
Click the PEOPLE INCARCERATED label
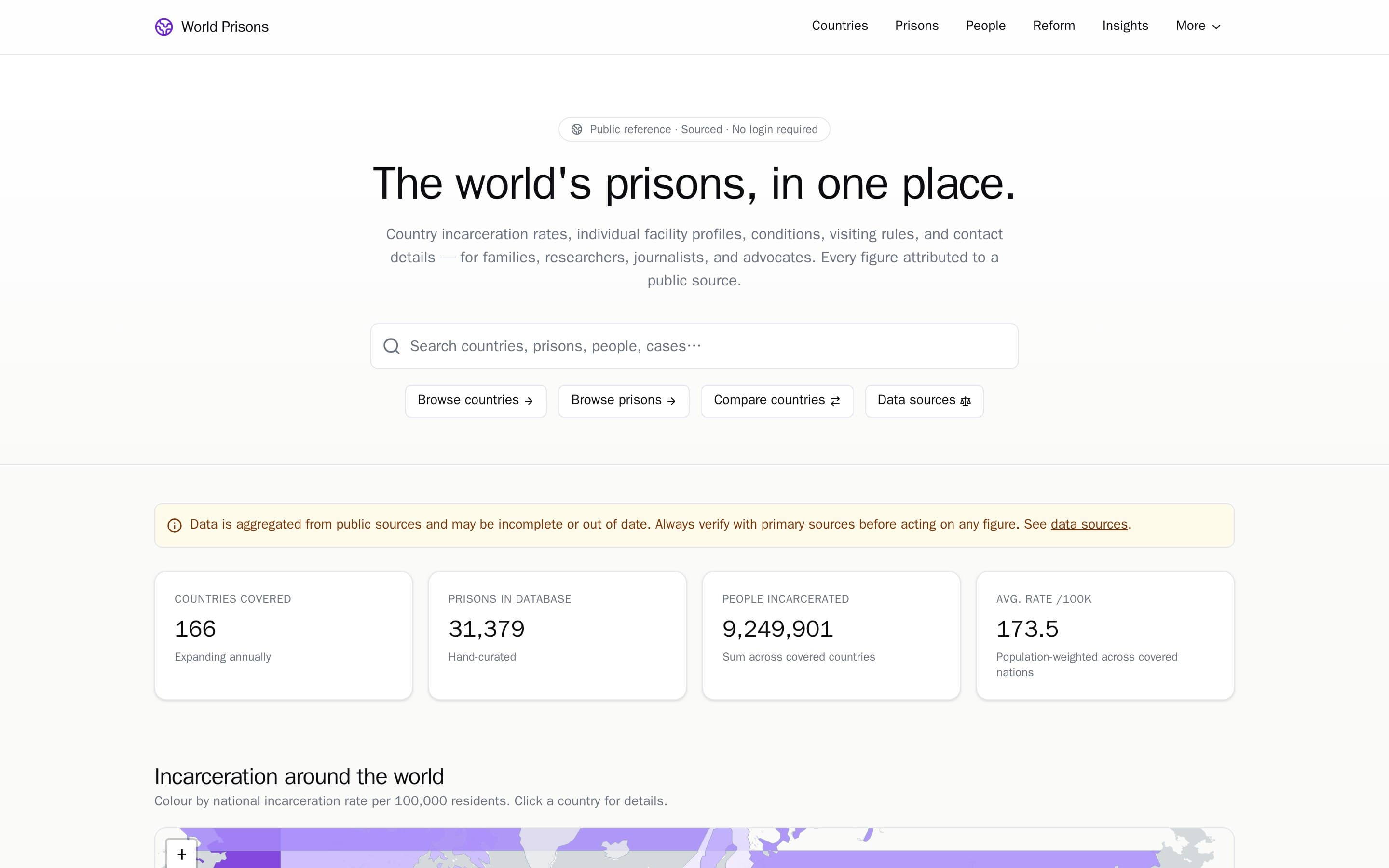(x=785, y=599)
